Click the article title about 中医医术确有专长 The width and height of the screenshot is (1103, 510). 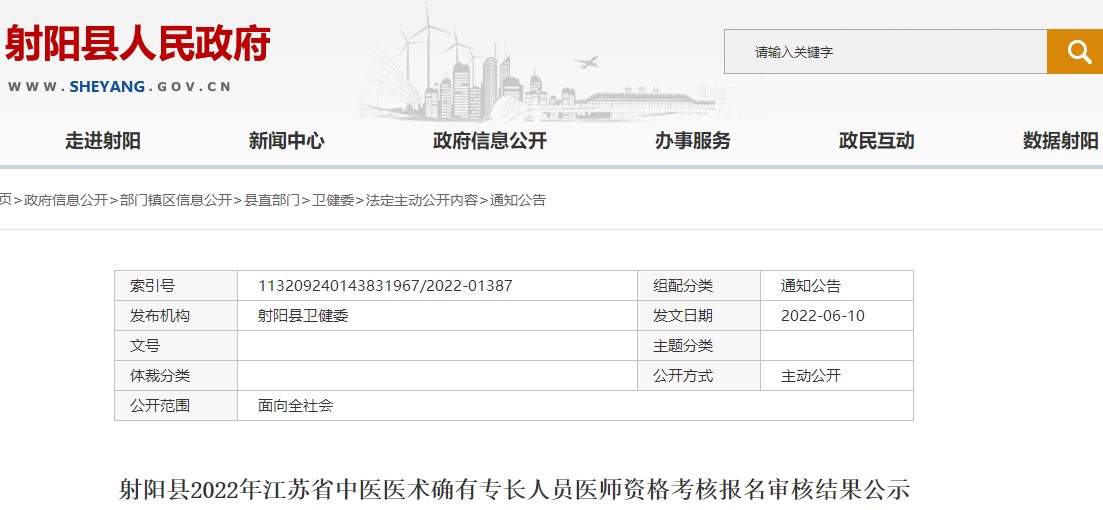click(x=514, y=490)
